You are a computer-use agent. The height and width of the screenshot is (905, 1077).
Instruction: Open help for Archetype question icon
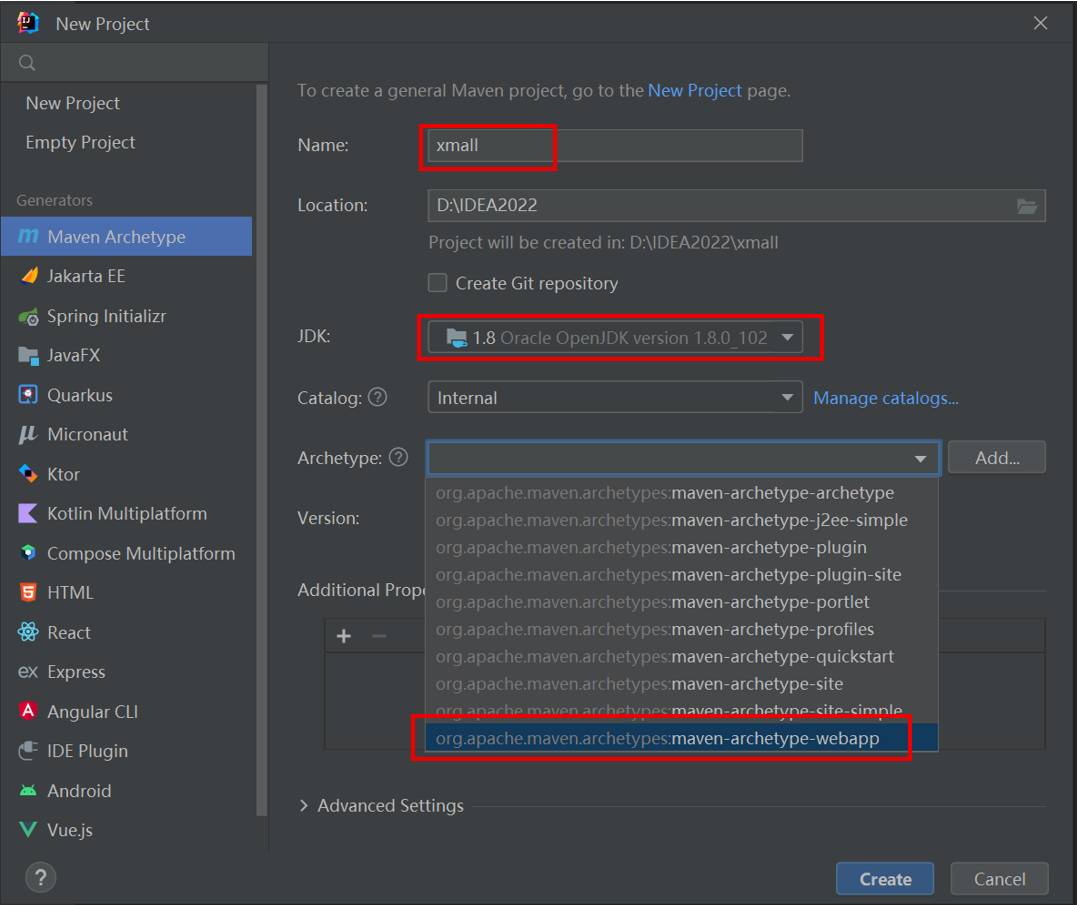[398, 457]
